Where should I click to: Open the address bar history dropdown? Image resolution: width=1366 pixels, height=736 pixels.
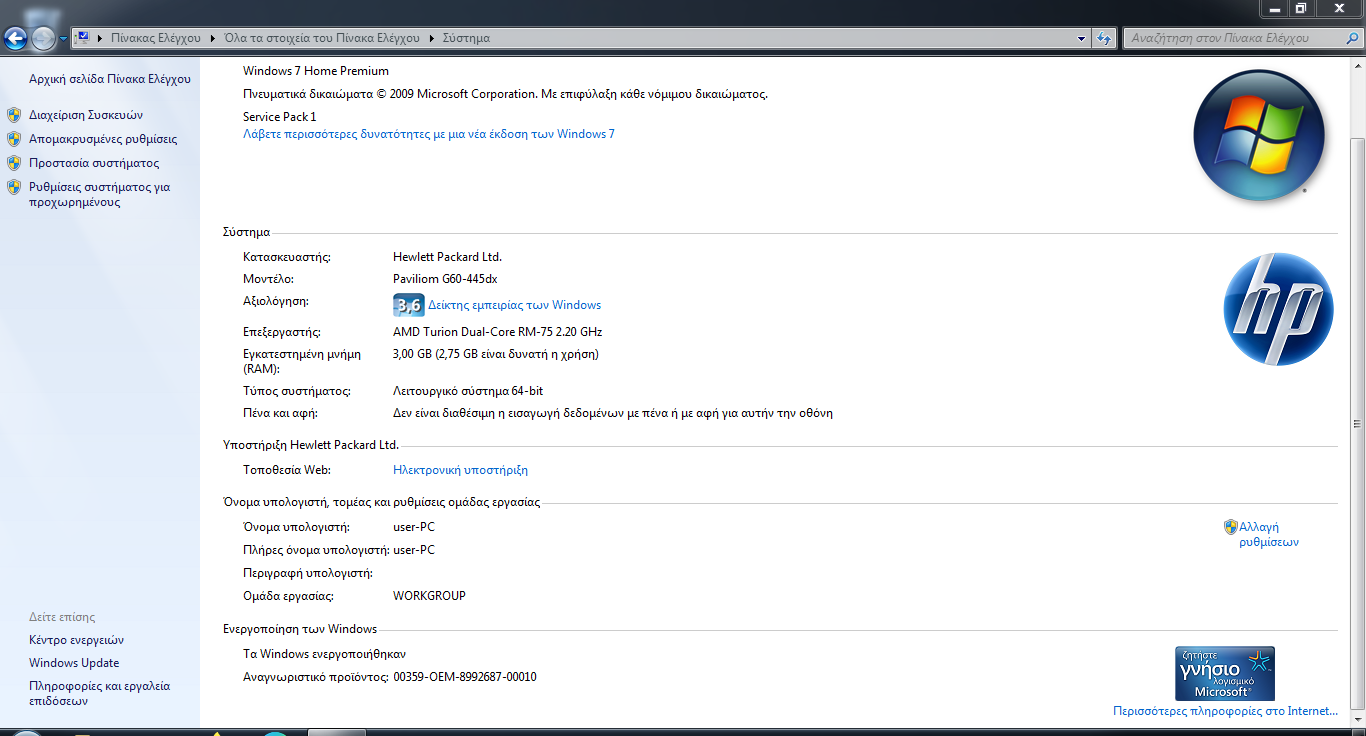[1082, 38]
